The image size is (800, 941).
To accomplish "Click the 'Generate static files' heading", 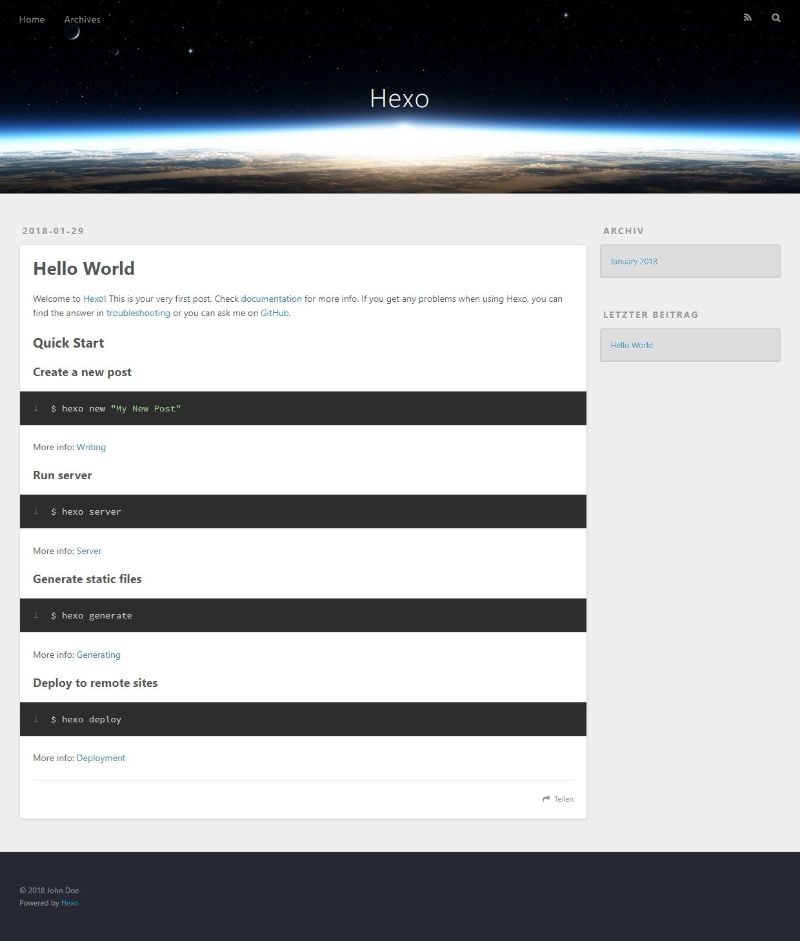I will pyautogui.click(x=87, y=579).
